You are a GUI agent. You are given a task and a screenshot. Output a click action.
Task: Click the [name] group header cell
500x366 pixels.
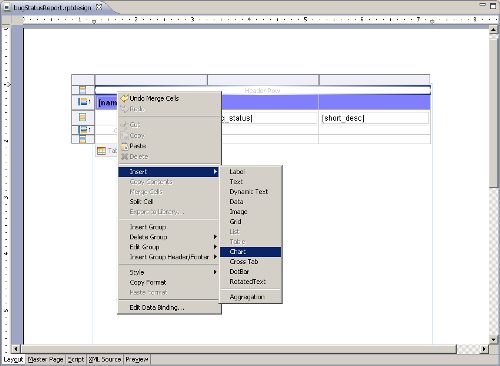click(107, 103)
